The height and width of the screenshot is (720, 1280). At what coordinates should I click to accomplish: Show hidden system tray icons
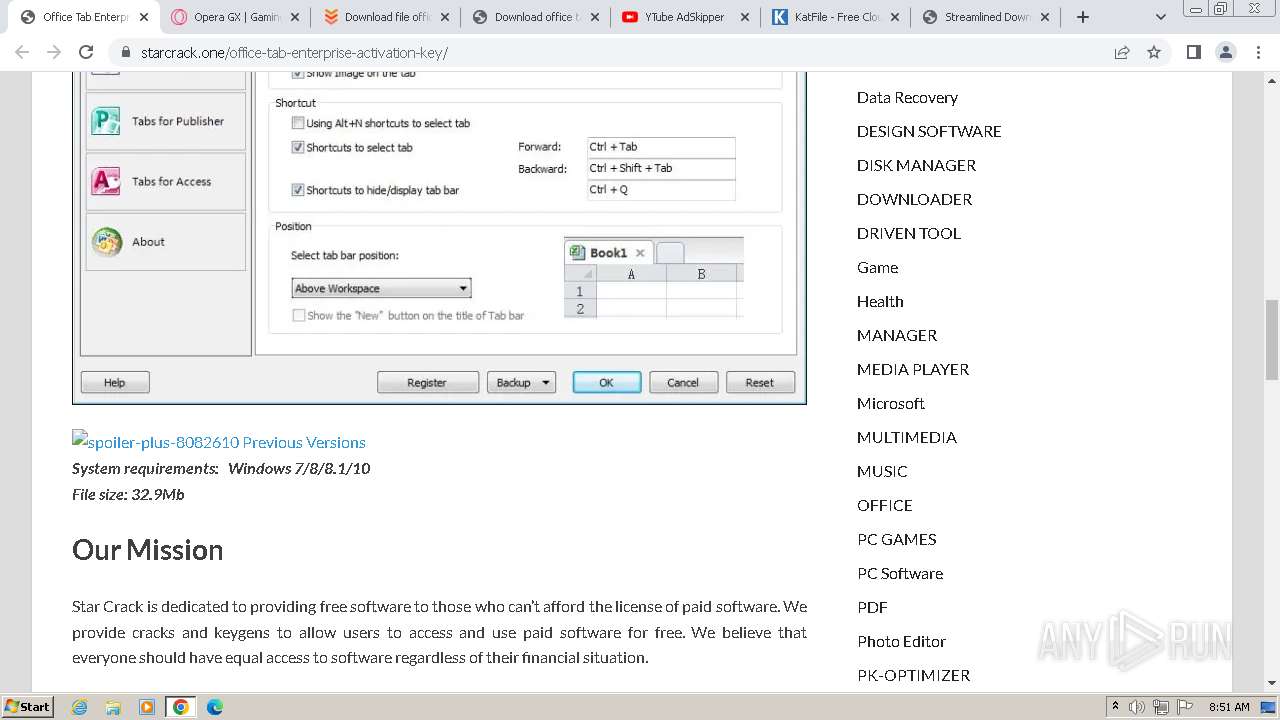[1115, 707]
